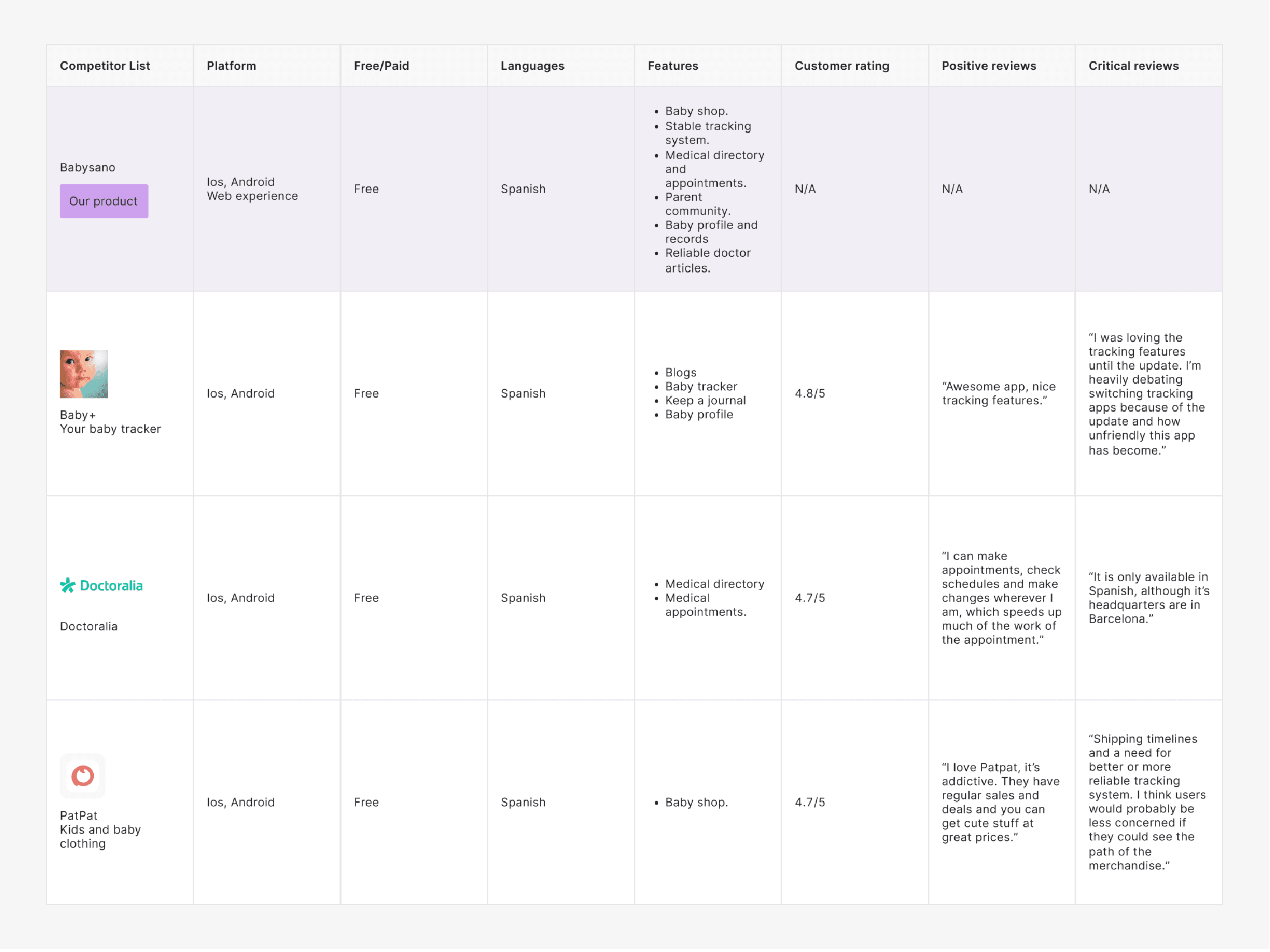Click the "Awesome app, nice tracking features" review
Image resolution: width=1270 pixels, height=952 pixels.
[x=999, y=394]
